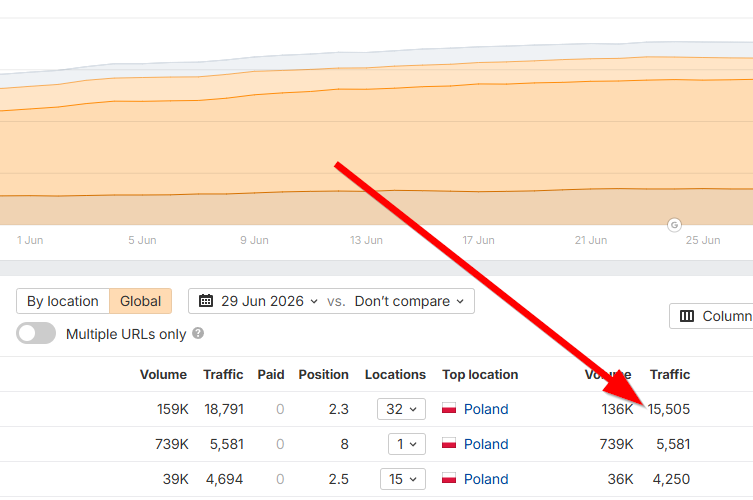Select the 15,505 traffic value
The image size is (753, 500).
click(x=668, y=409)
